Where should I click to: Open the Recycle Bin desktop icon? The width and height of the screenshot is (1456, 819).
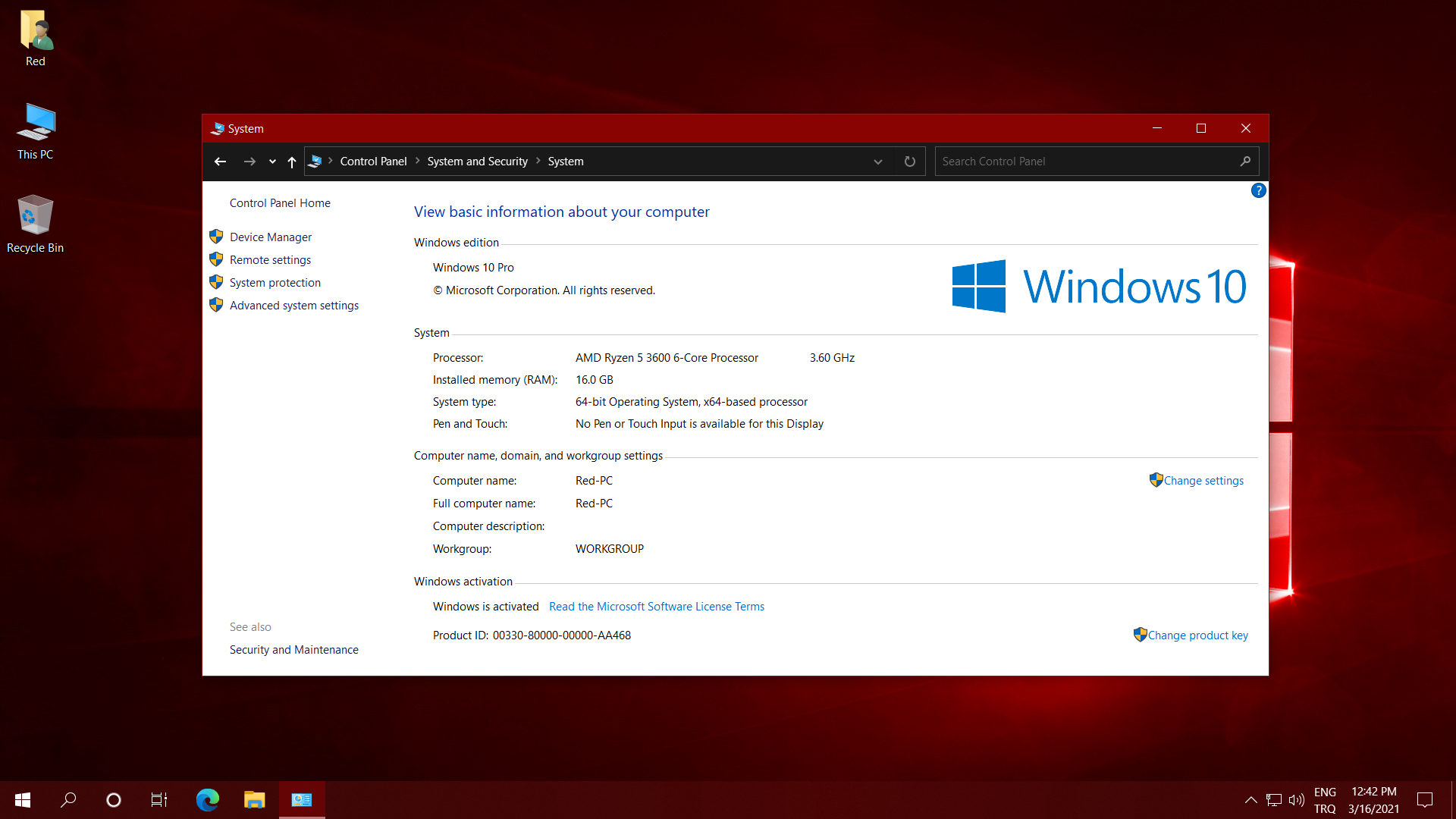tap(35, 224)
